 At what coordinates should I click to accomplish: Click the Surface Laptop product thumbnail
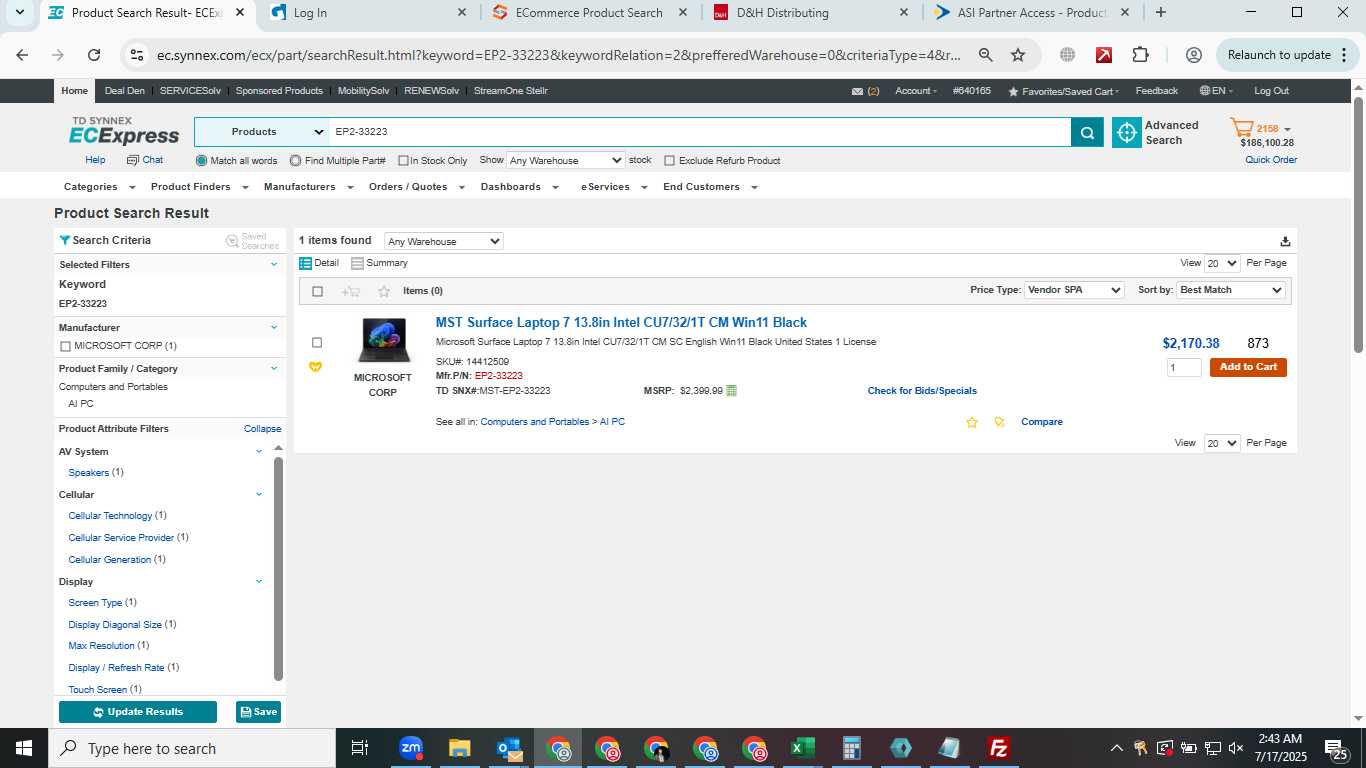coord(383,341)
